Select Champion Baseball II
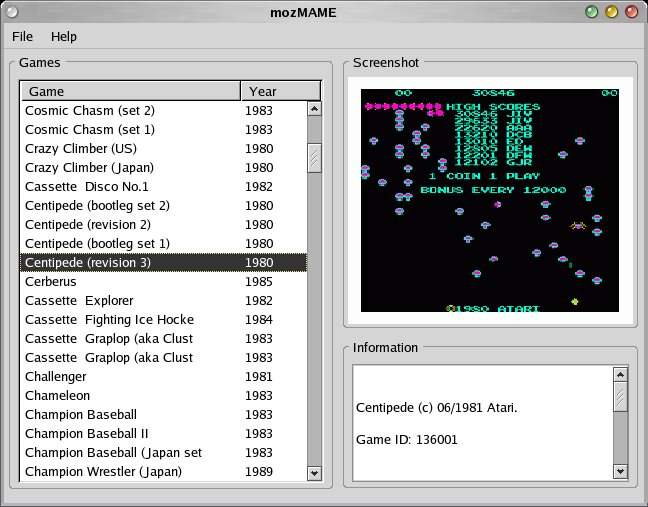 [x=164, y=434]
